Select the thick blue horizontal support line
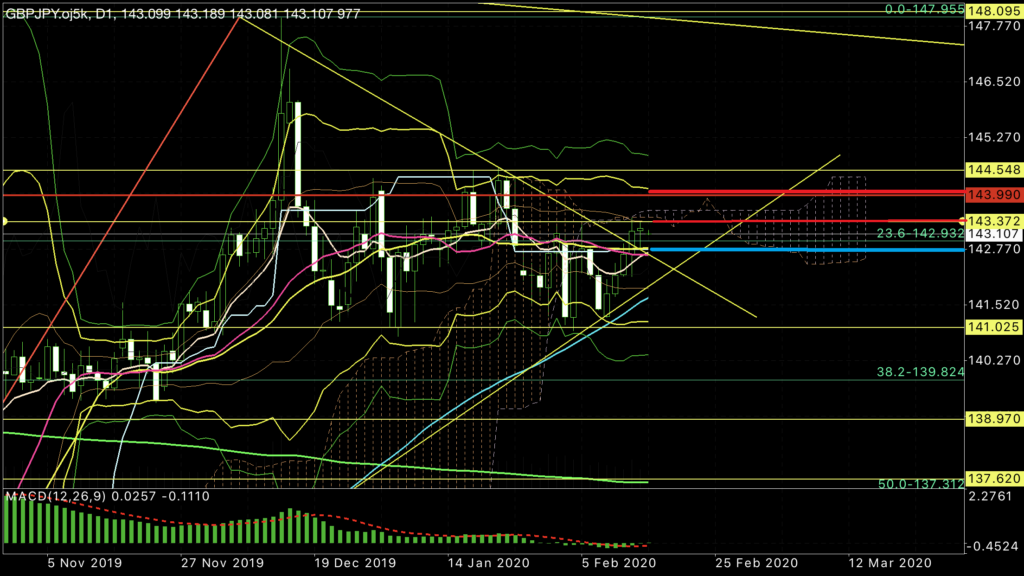Image resolution: width=1024 pixels, height=576 pixels. click(807, 249)
